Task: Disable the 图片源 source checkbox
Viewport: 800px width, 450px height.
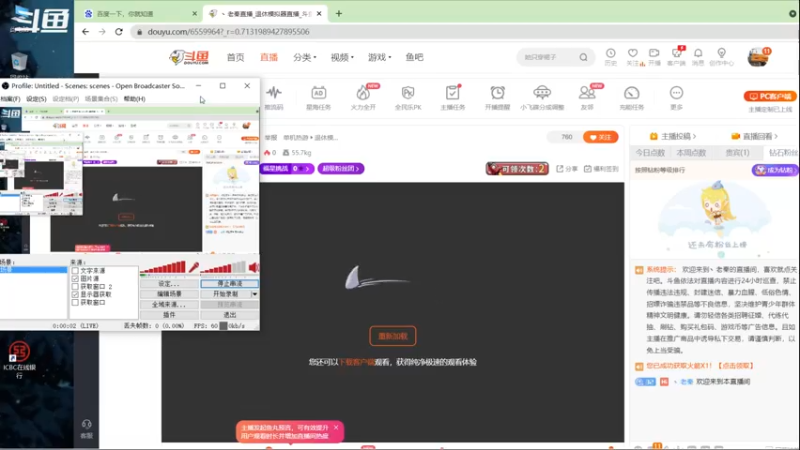Action: point(75,279)
